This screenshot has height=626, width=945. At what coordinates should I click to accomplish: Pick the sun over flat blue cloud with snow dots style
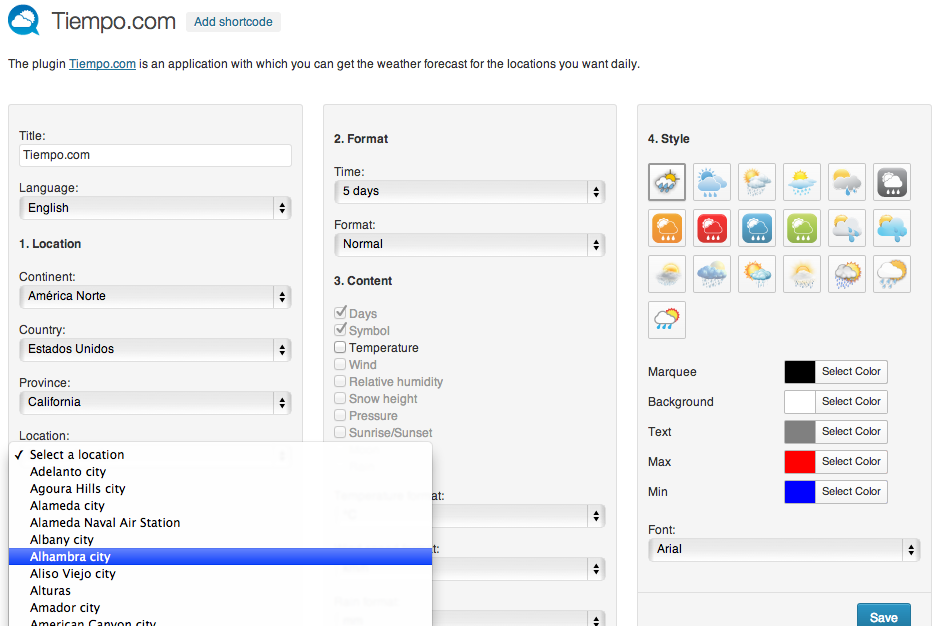(x=802, y=181)
